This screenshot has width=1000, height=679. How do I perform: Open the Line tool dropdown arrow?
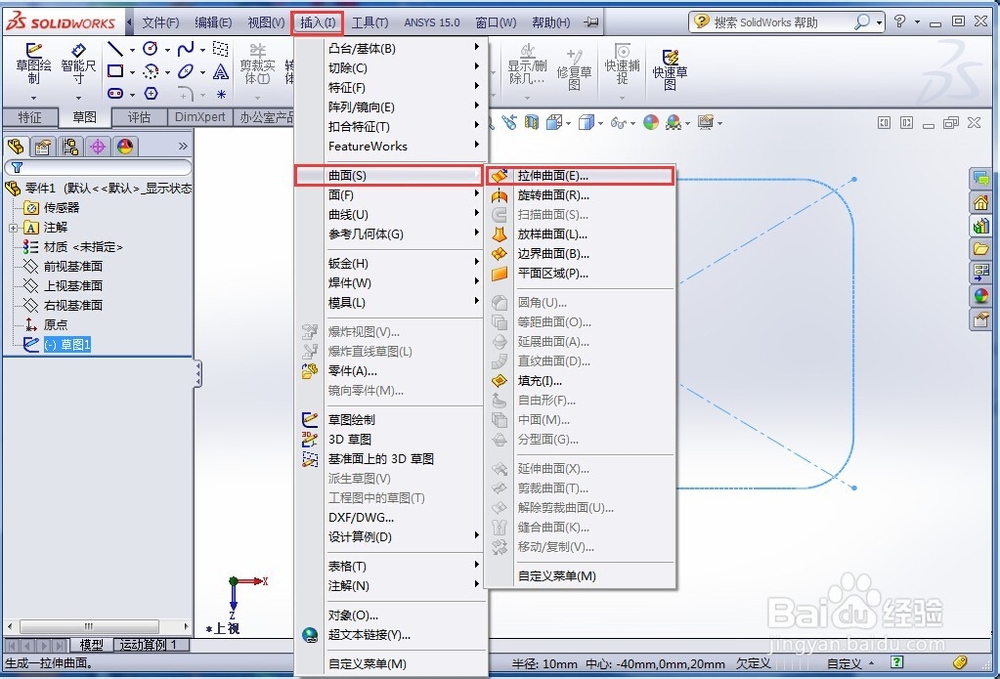[x=132, y=50]
